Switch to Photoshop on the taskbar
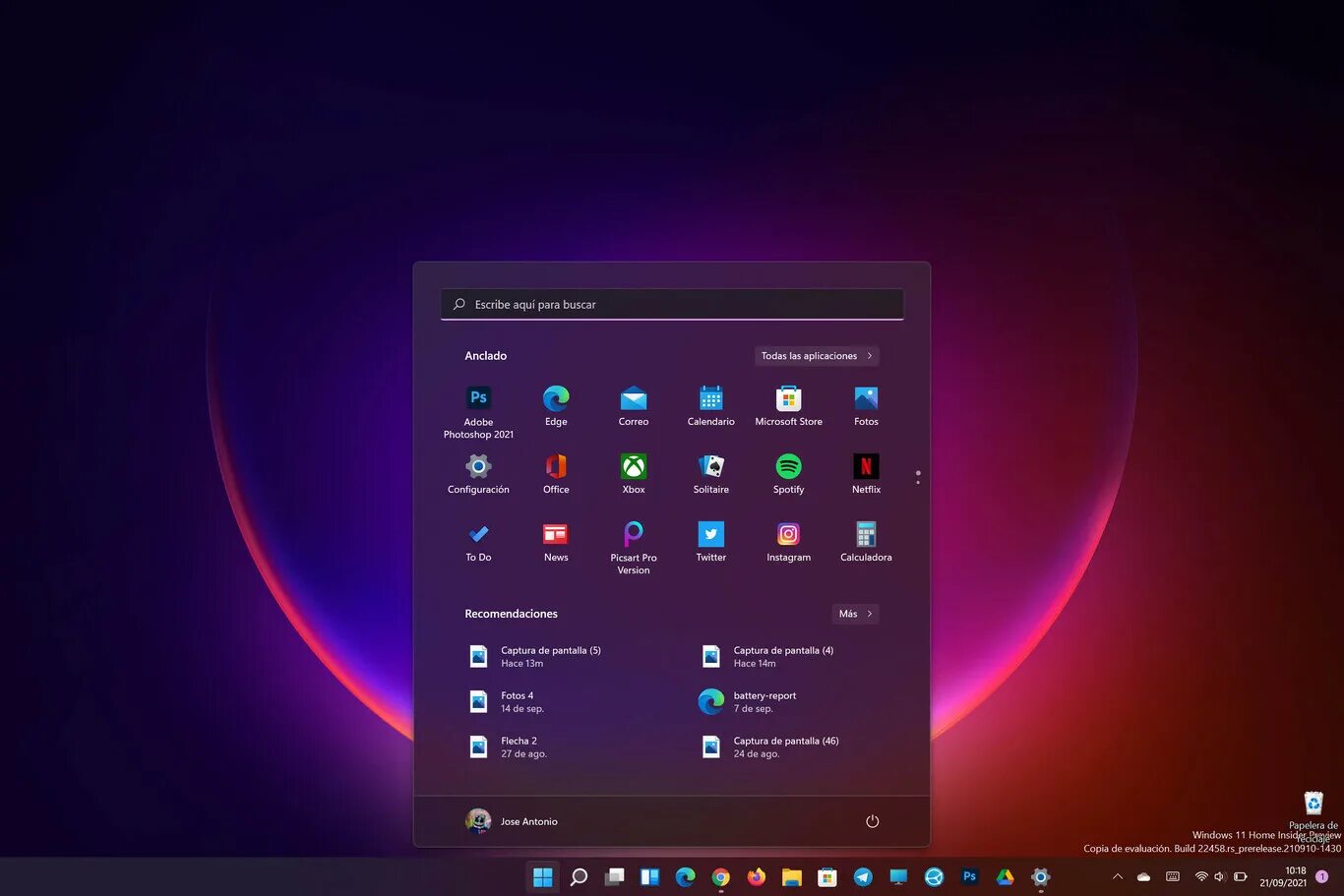This screenshot has width=1344, height=896. coord(969,876)
